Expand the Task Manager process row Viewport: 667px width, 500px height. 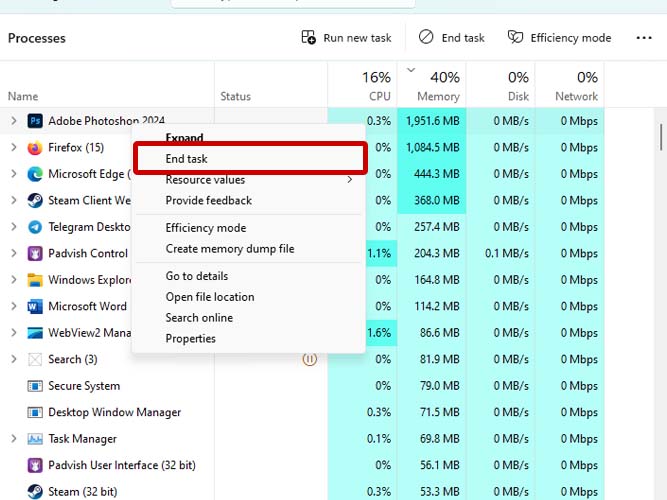pos(13,439)
